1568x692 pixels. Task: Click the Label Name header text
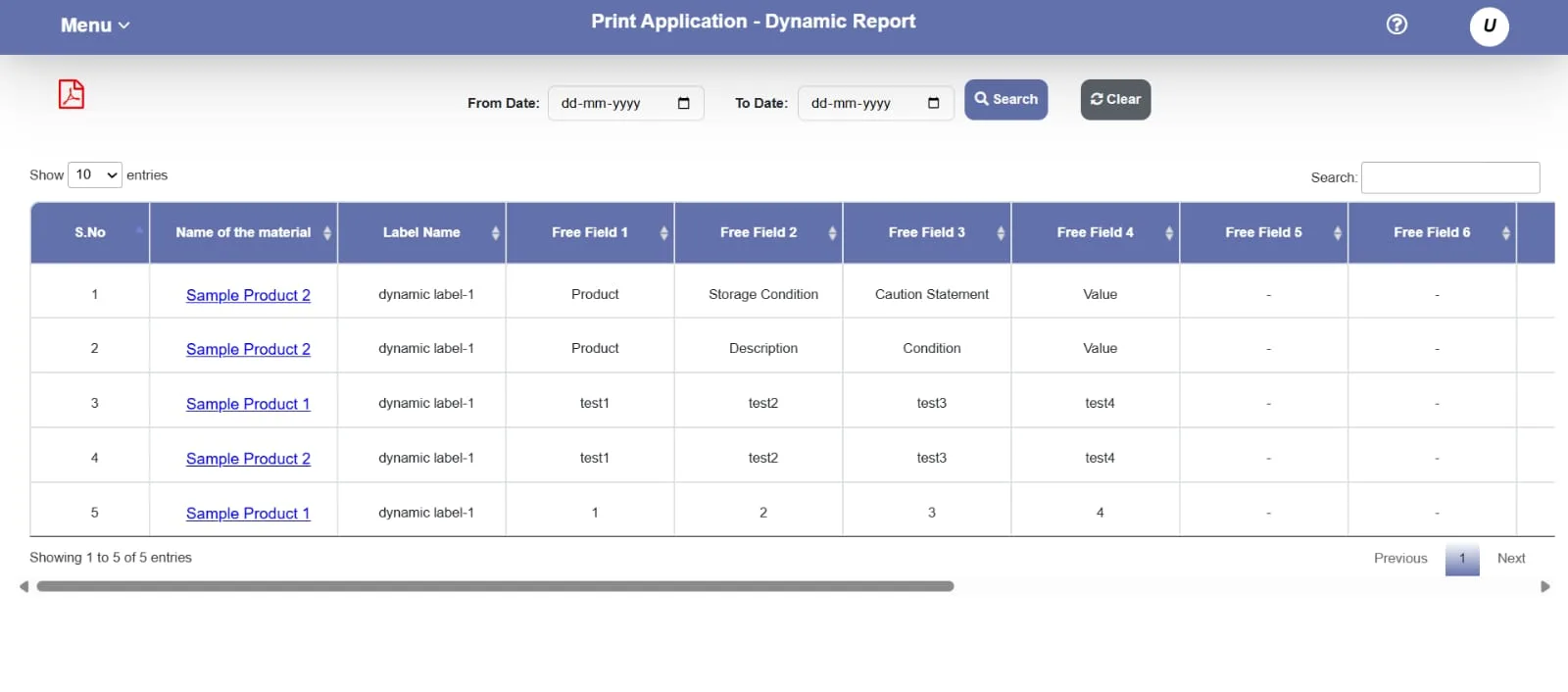[x=421, y=232]
